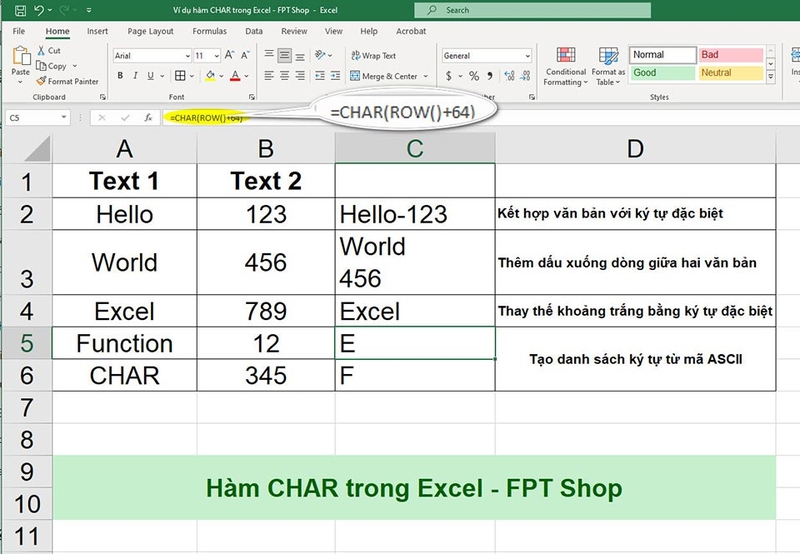Toggle Middle Align in the alignment group

pos(285,55)
